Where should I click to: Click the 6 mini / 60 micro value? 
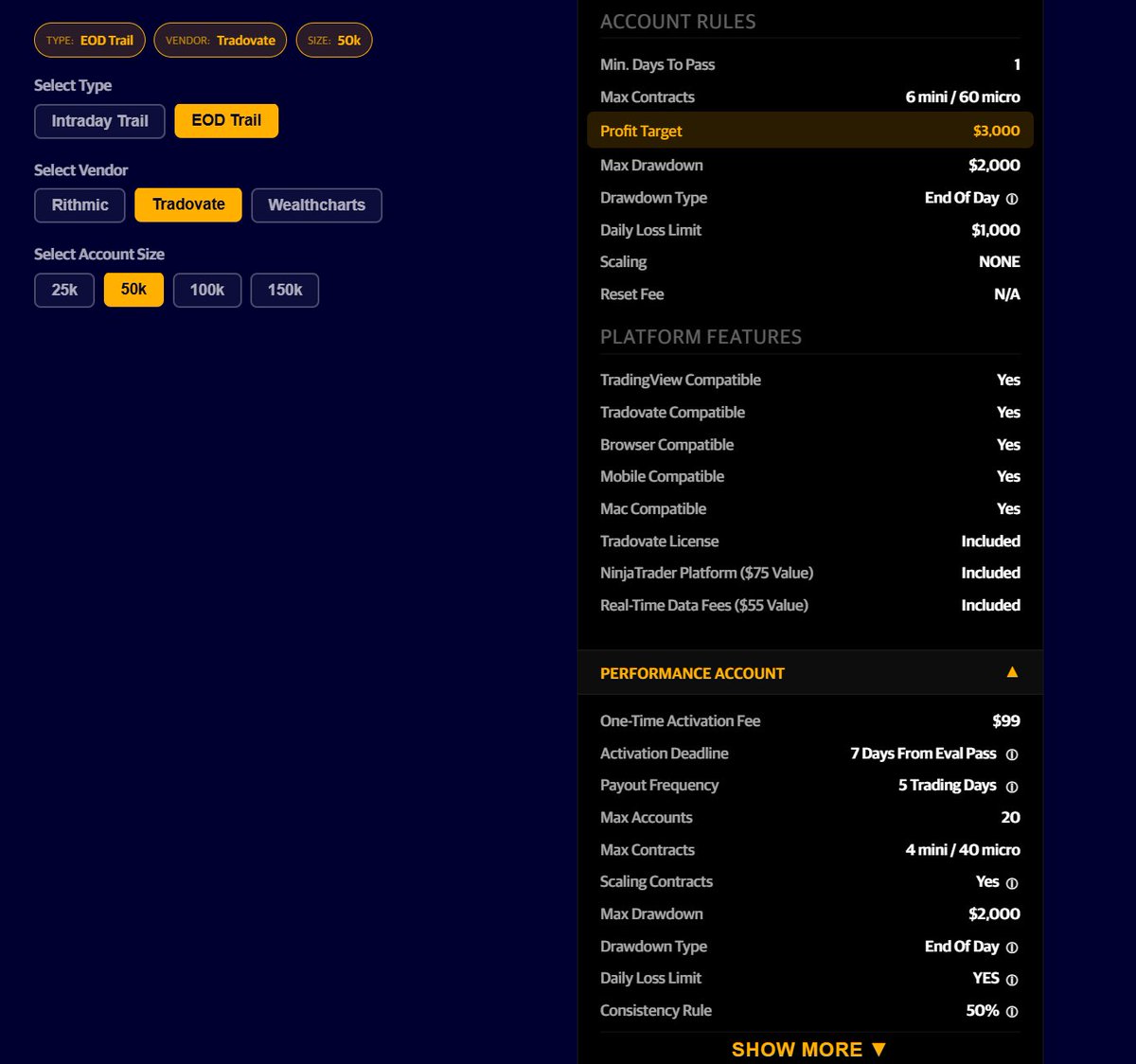pyautogui.click(x=963, y=97)
